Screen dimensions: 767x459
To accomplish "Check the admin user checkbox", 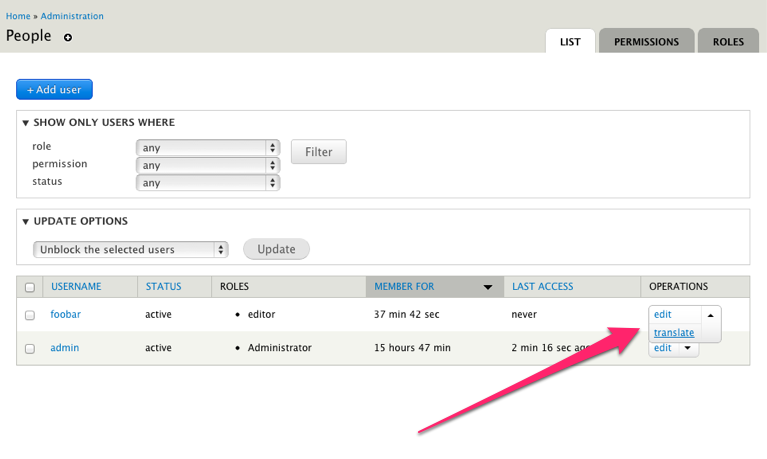I will 30,348.
